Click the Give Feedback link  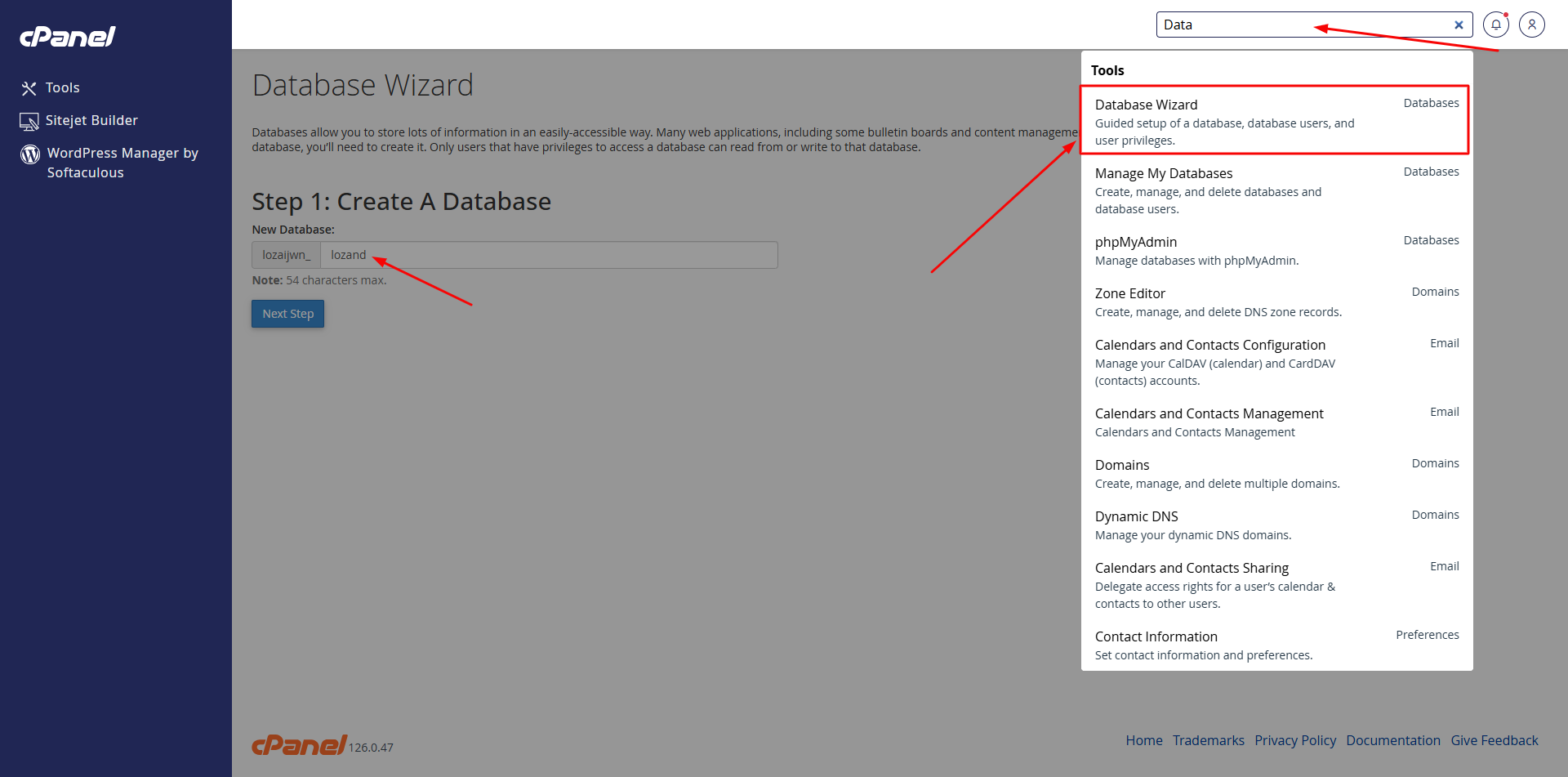coord(1494,740)
